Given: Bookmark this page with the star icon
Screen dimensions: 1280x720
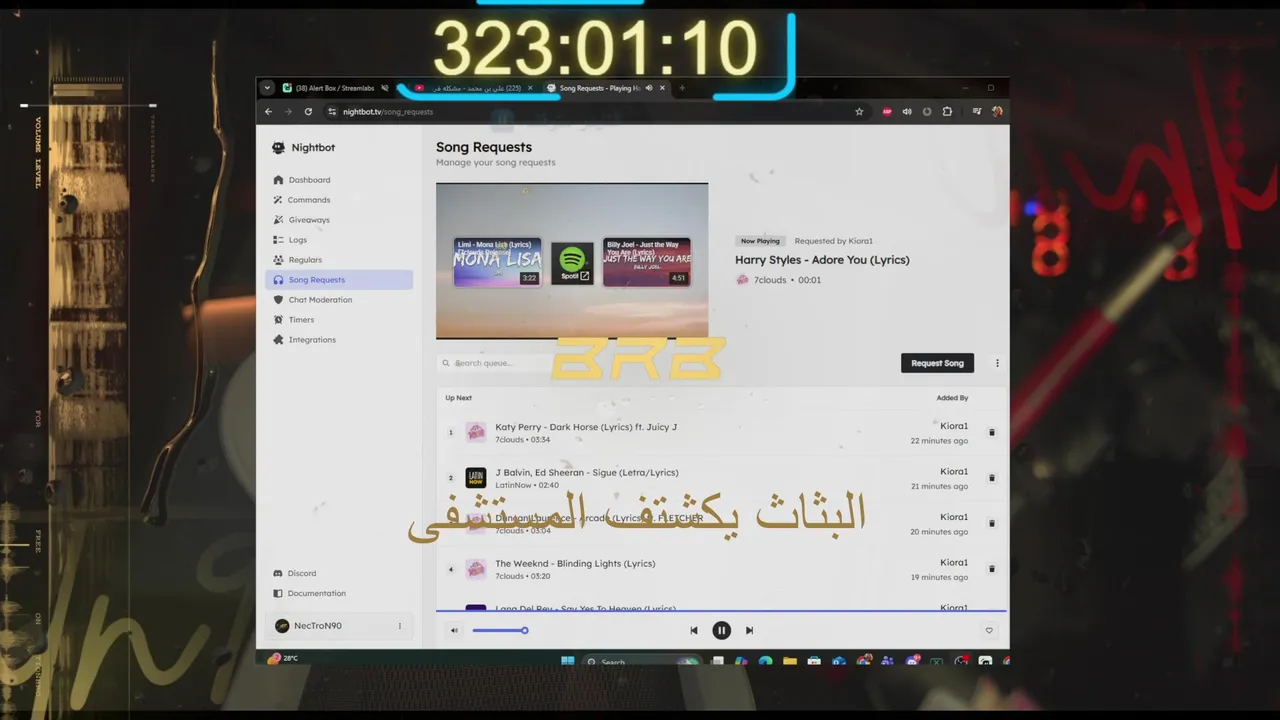Looking at the screenshot, I should coord(859,112).
